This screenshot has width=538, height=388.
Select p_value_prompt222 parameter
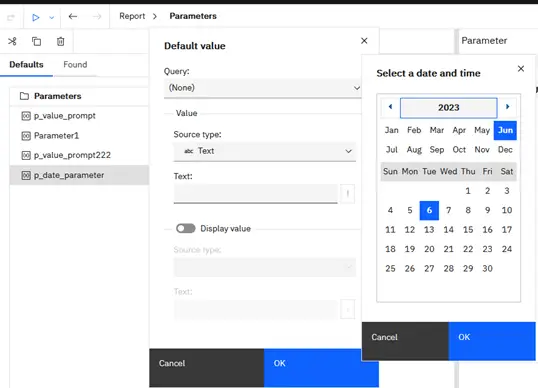79,155
